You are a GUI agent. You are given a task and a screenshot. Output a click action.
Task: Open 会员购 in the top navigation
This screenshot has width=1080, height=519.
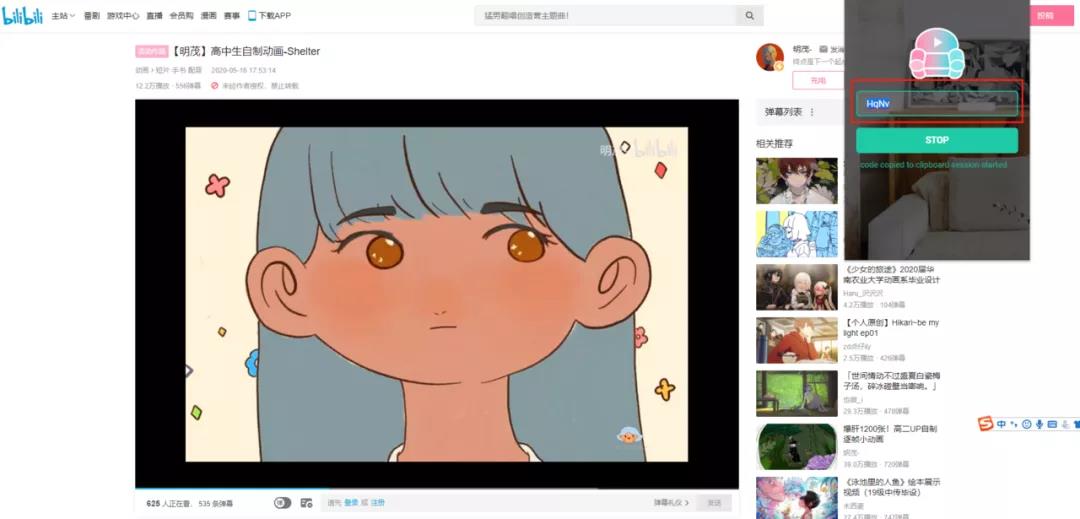(x=181, y=15)
